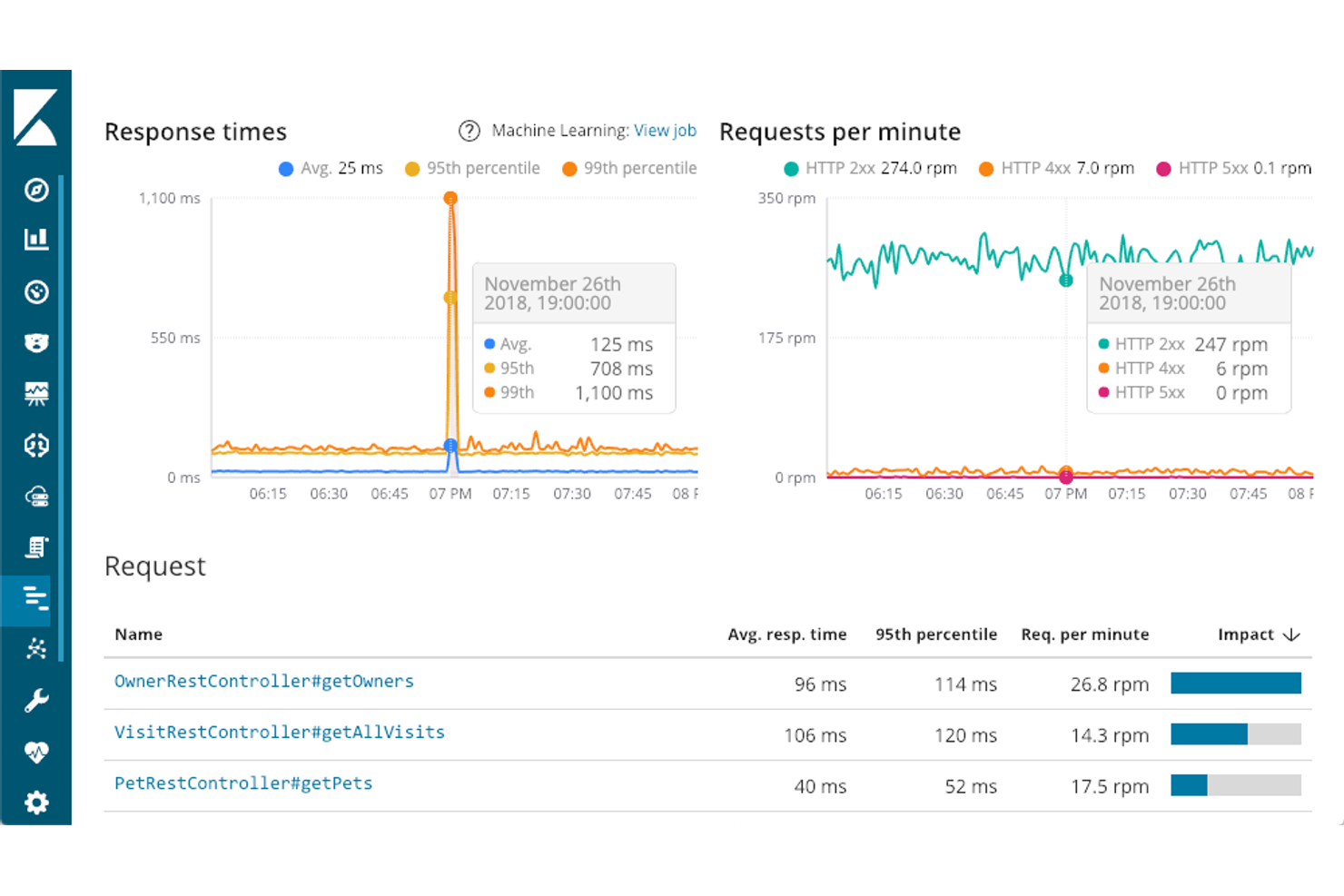Click the Kibana logo at top left
This screenshot has width=1344, height=896.
[x=35, y=119]
